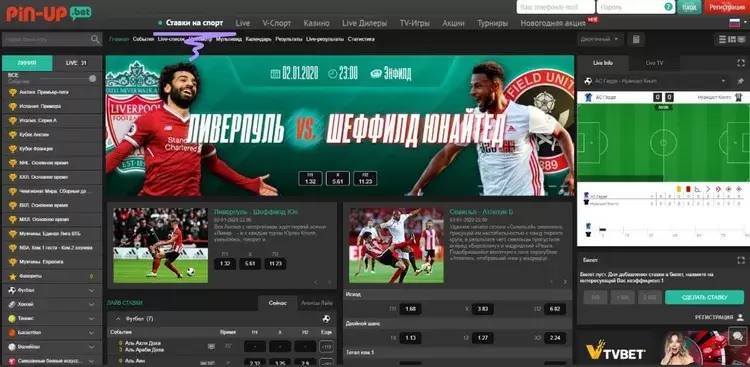
Task: Click the user icon beside РЕГИСТРАЦИЯ
Action: click(x=740, y=317)
